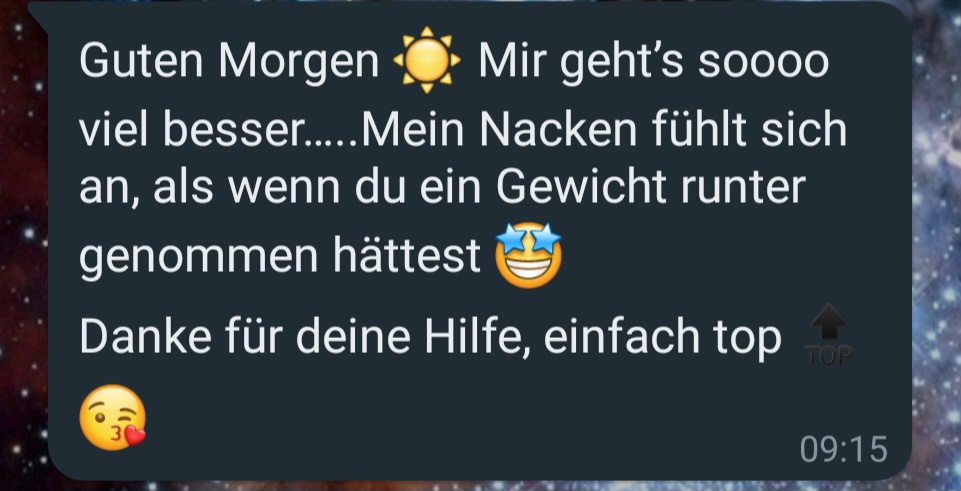Click the word Nacken in the message
This screenshot has height=491, width=961.
pyautogui.click(x=560, y=129)
